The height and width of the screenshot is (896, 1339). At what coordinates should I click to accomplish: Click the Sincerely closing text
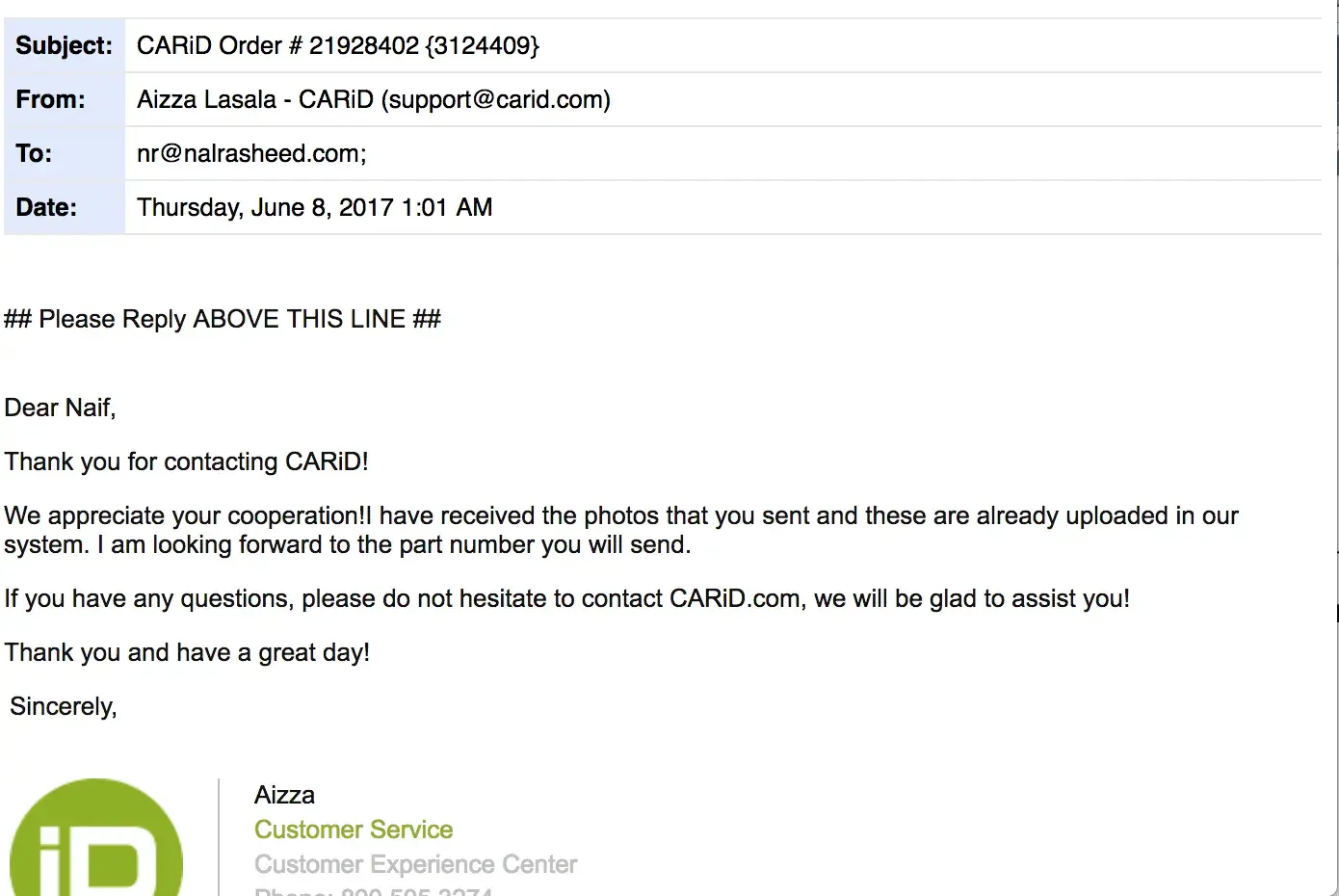click(64, 706)
